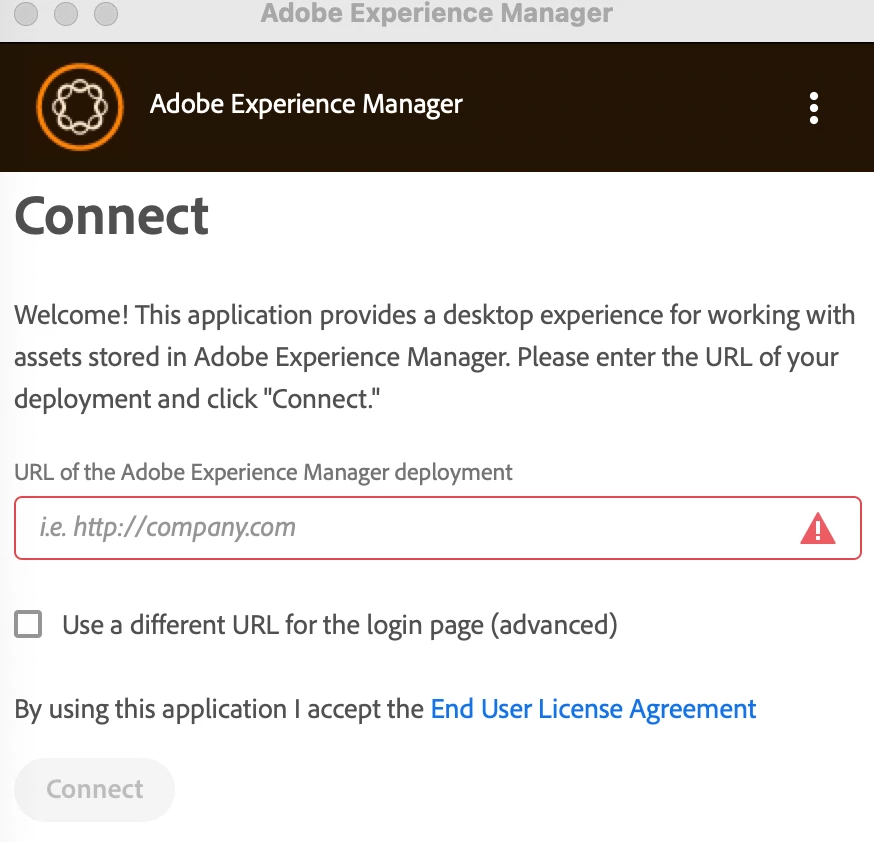
Task: Zoom the window with the third title bar button
Action: tap(104, 14)
